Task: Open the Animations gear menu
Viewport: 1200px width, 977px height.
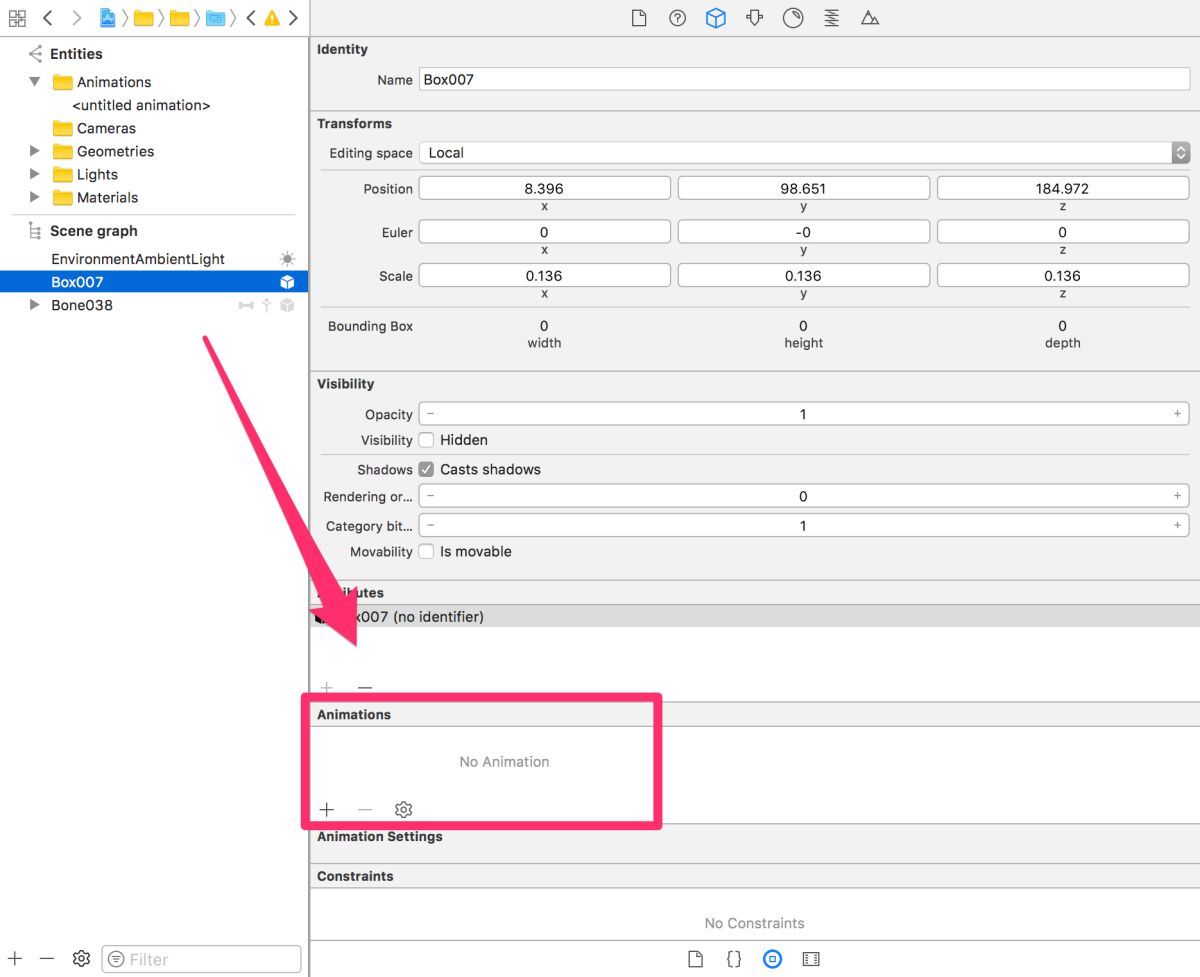Action: point(403,810)
